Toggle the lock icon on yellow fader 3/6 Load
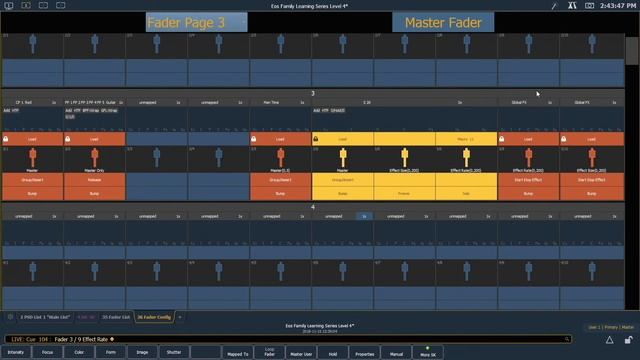The width and height of the screenshot is (640, 360). tap(316, 139)
